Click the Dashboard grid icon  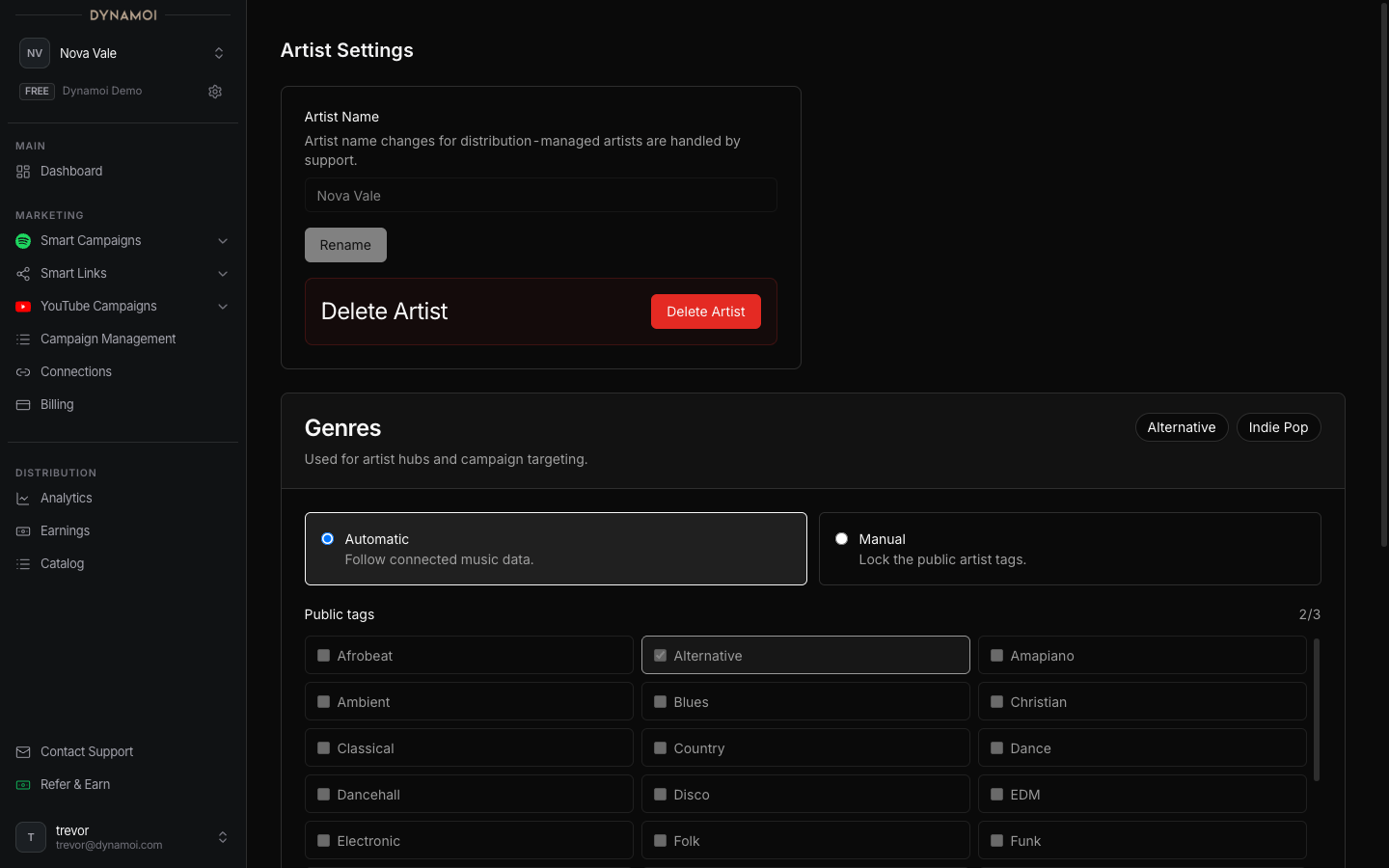tap(23, 172)
